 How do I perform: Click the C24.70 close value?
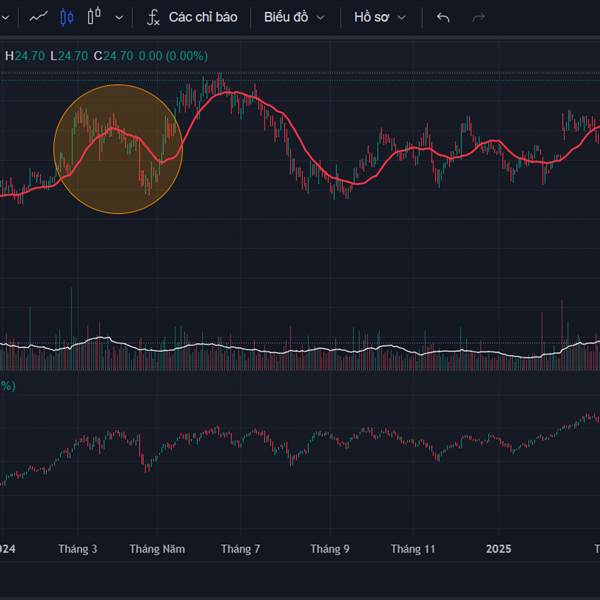[x=114, y=56]
